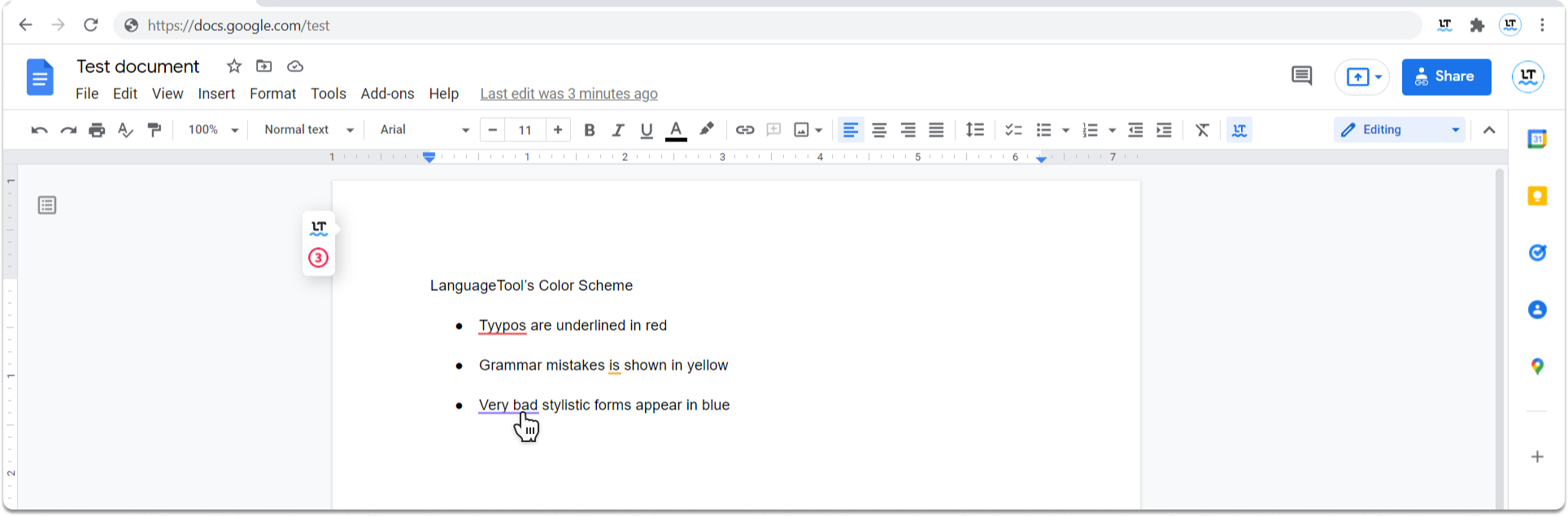Insert an image with the picture icon
This screenshot has height=516, width=1568.
802,130
